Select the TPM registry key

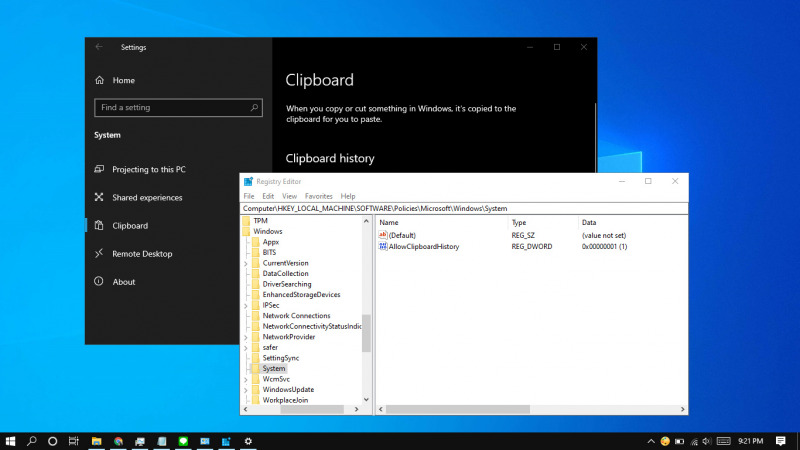260,221
